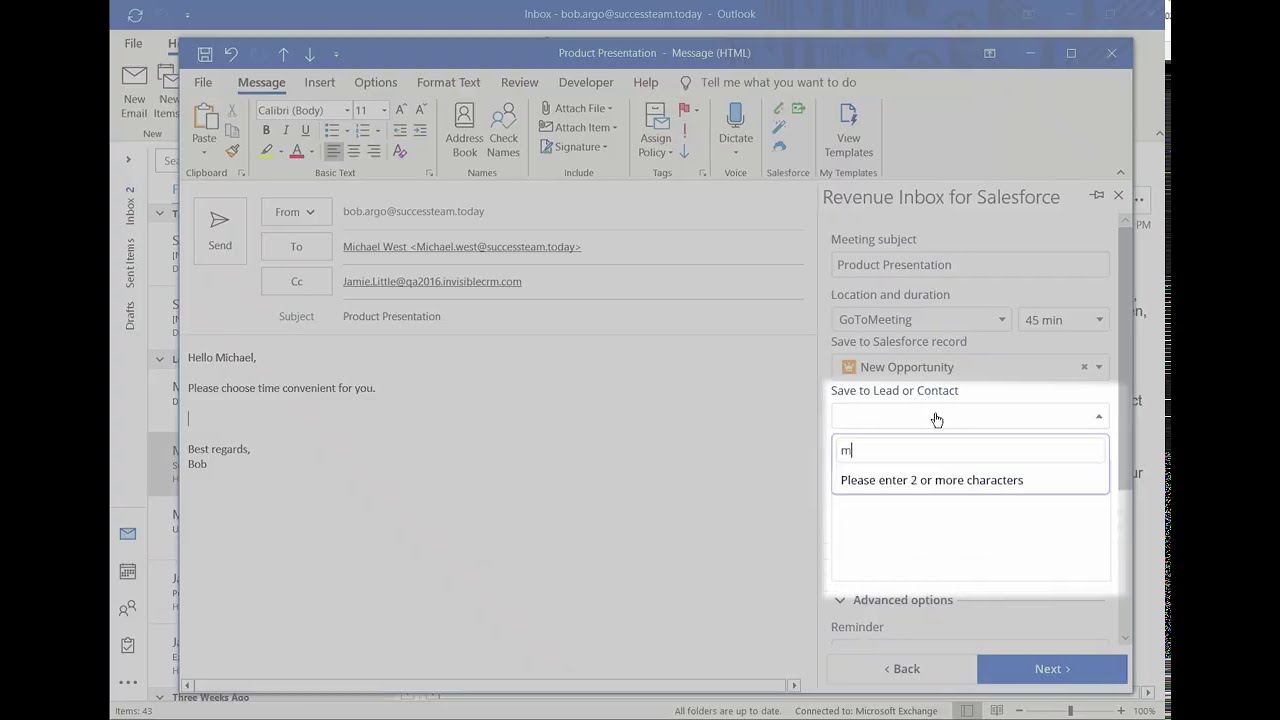The image size is (1280, 720).
Task: Open the font size dropdown
Action: (x=384, y=110)
